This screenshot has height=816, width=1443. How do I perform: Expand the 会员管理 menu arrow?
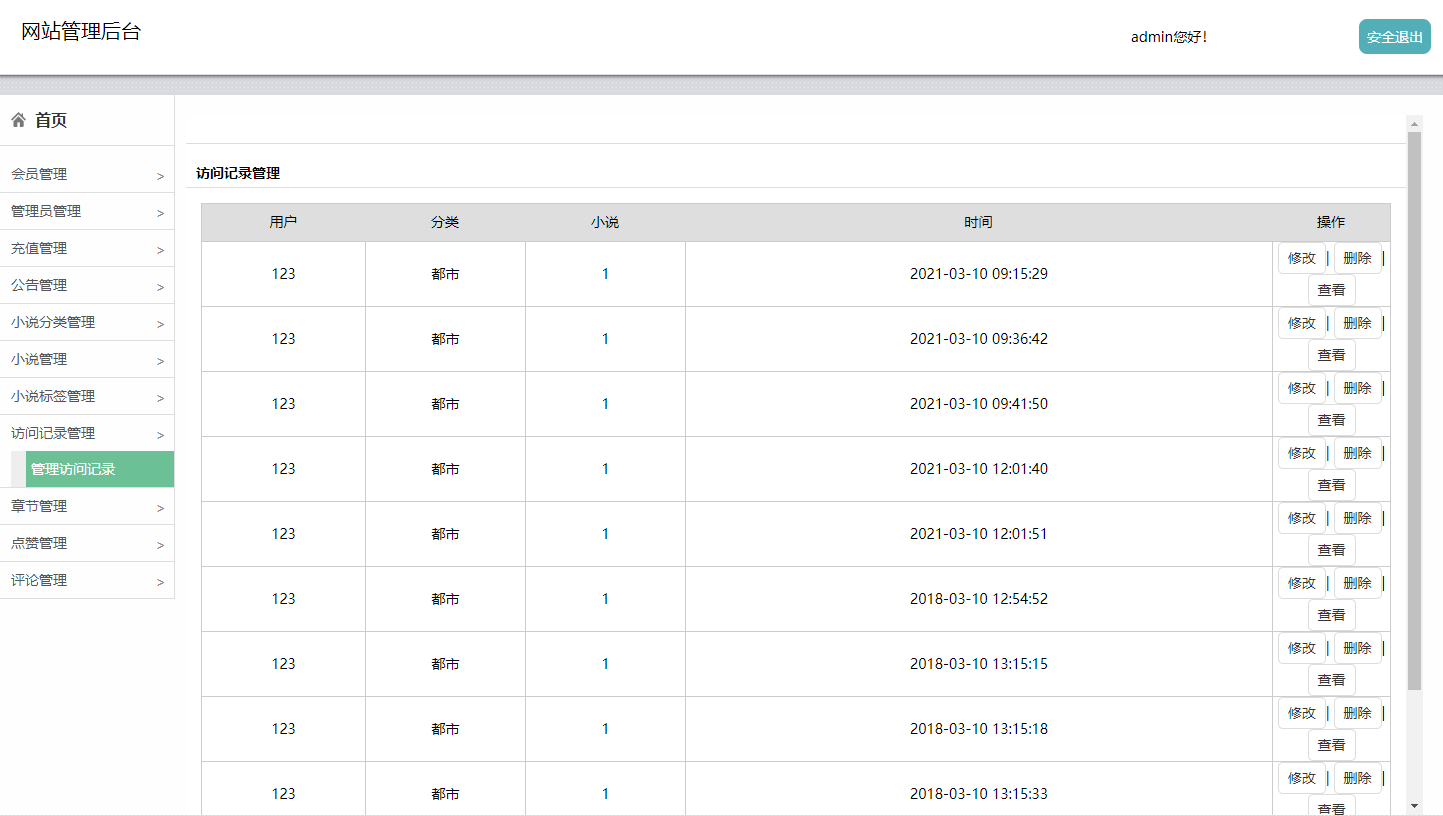point(160,176)
